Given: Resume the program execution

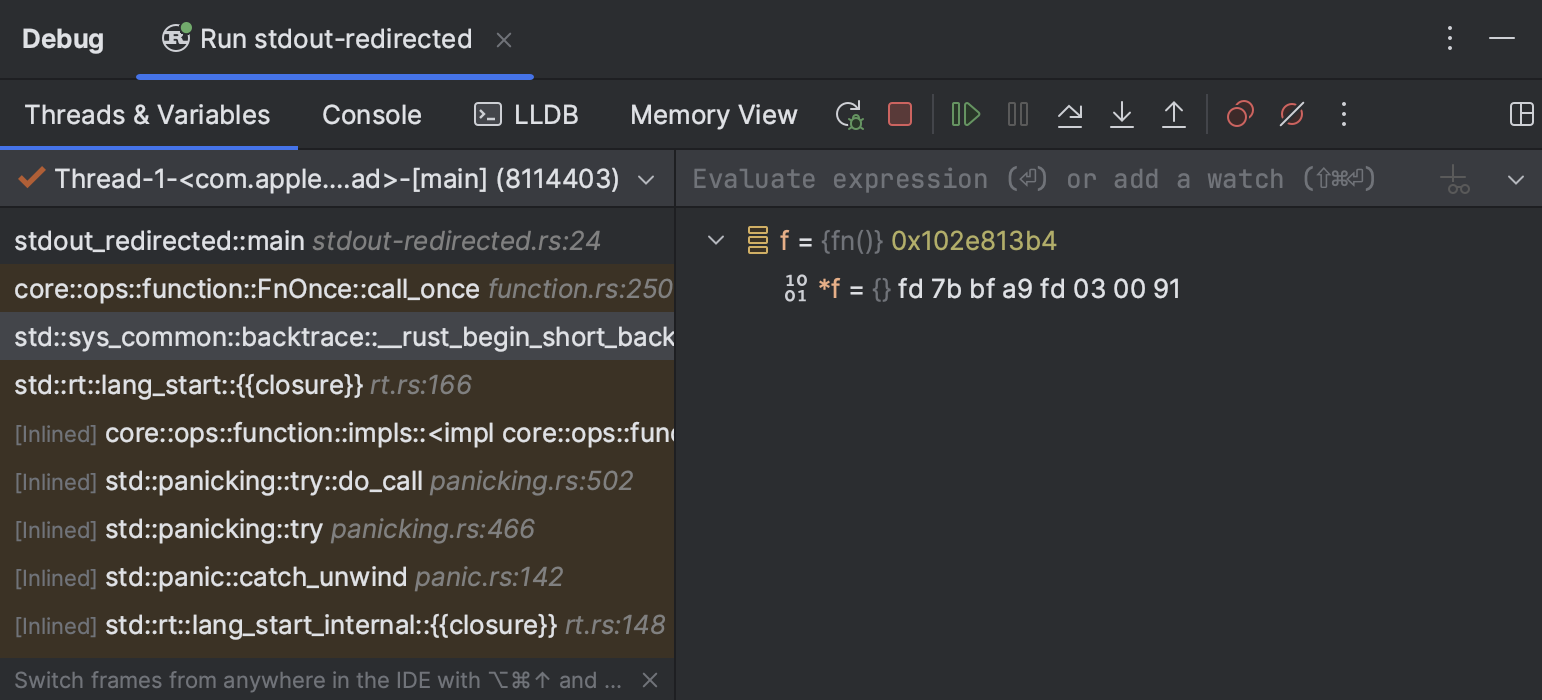Looking at the screenshot, I should click(964, 114).
